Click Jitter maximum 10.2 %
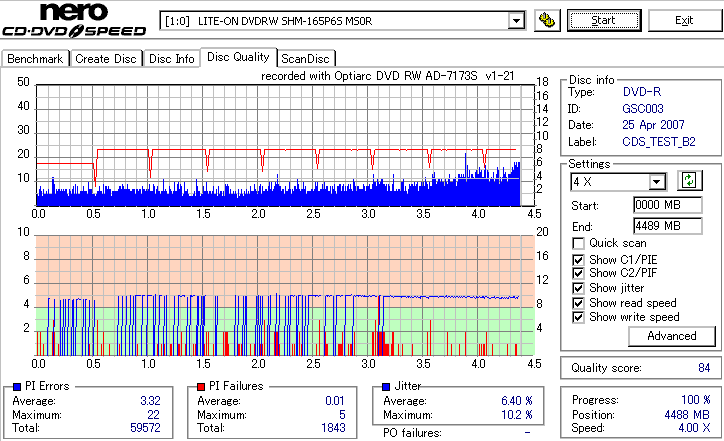Image resolution: width=724 pixels, height=441 pixels. 517,415
